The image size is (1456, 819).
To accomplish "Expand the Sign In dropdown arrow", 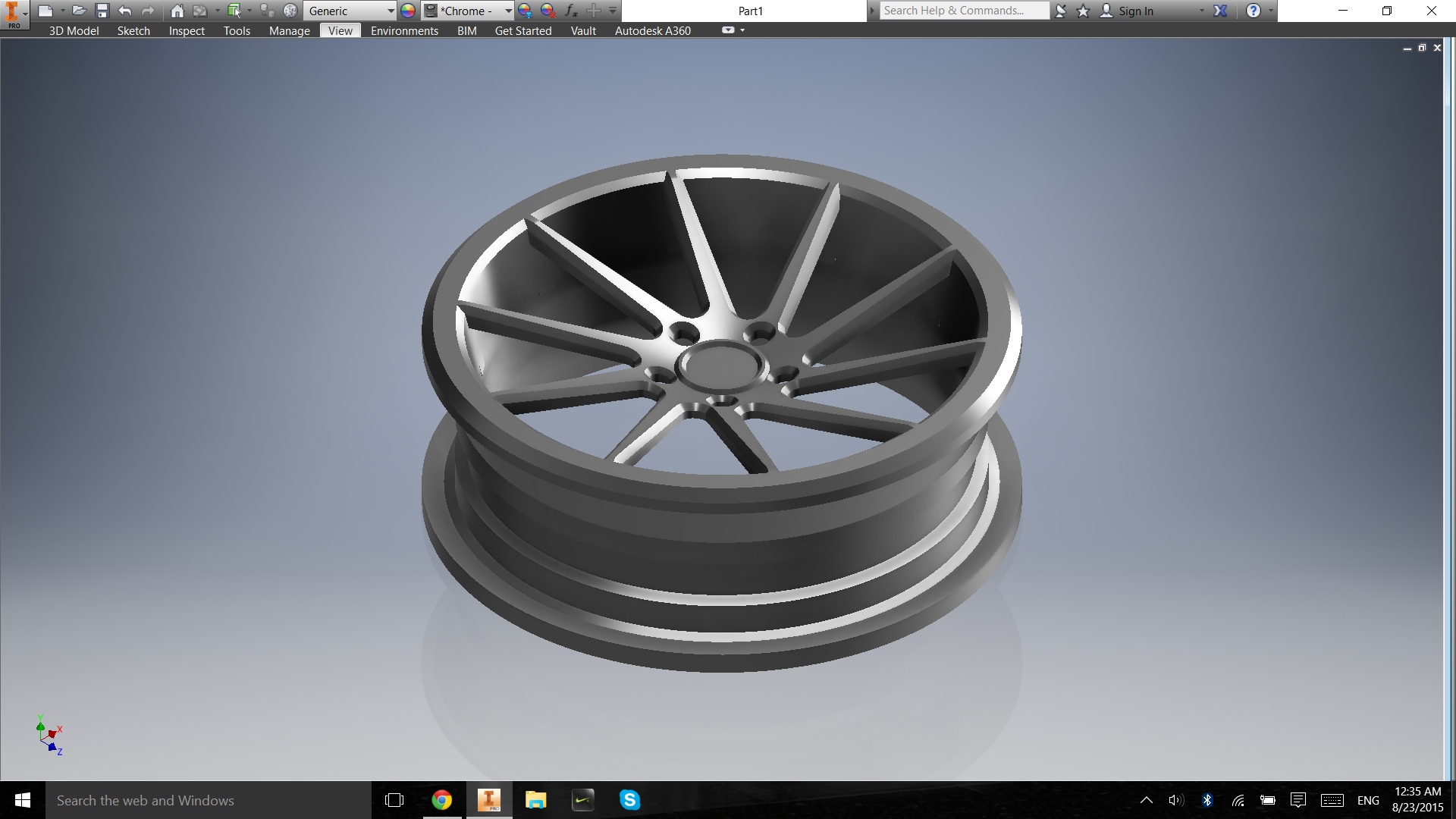I will pos(1201,11).
